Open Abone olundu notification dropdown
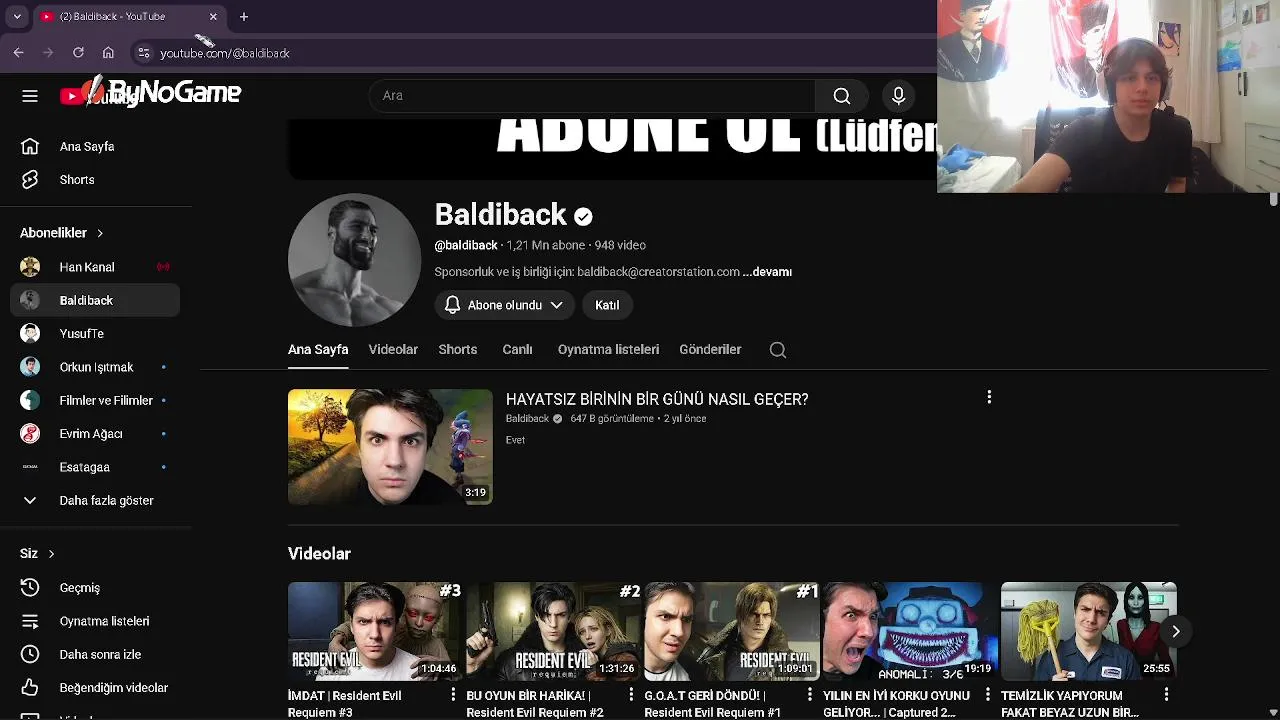 coord(504,305)
